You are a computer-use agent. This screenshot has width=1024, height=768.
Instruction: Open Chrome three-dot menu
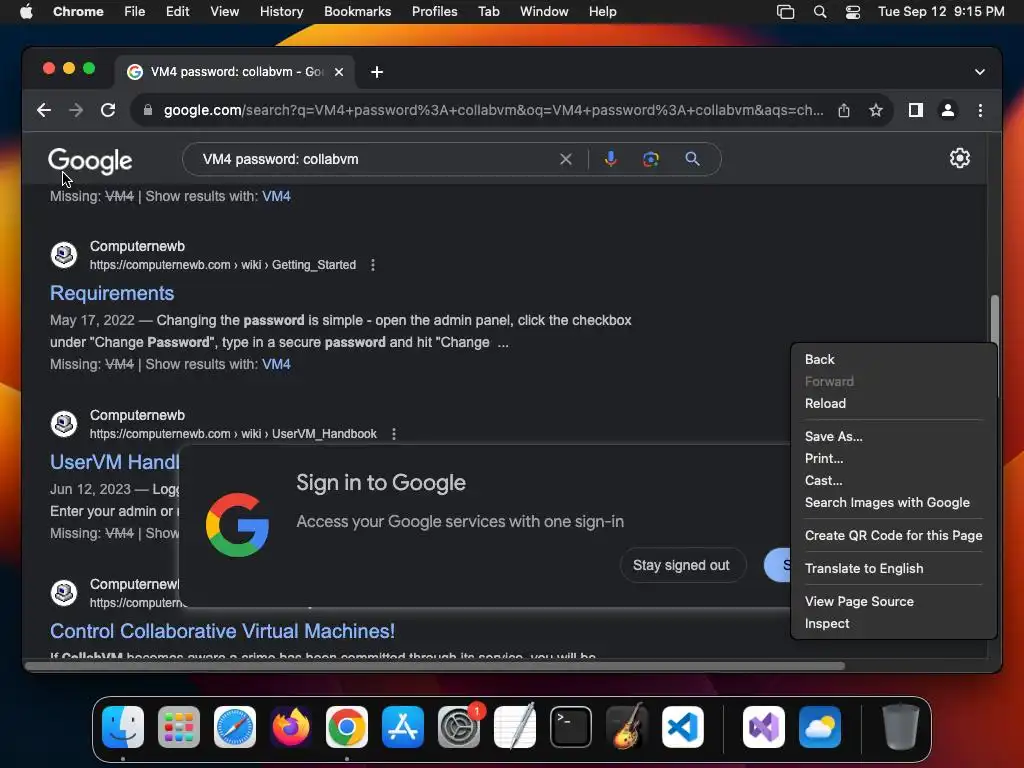[x=980, y=110]
